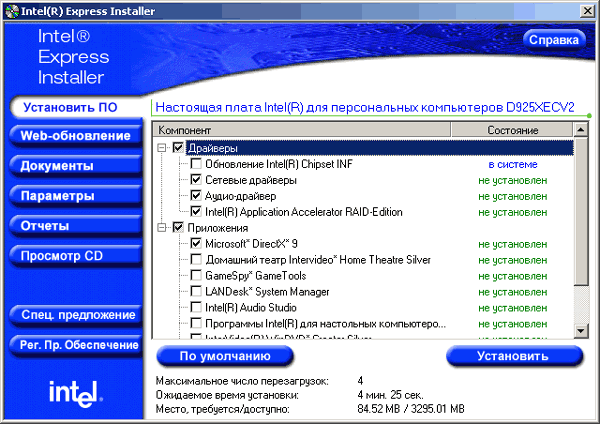This screenshot has width=600, height=424.
Task: Click 'не установлен' status for Сетевые драйверы
Action: pyautogui.click(x=513, y=180)
